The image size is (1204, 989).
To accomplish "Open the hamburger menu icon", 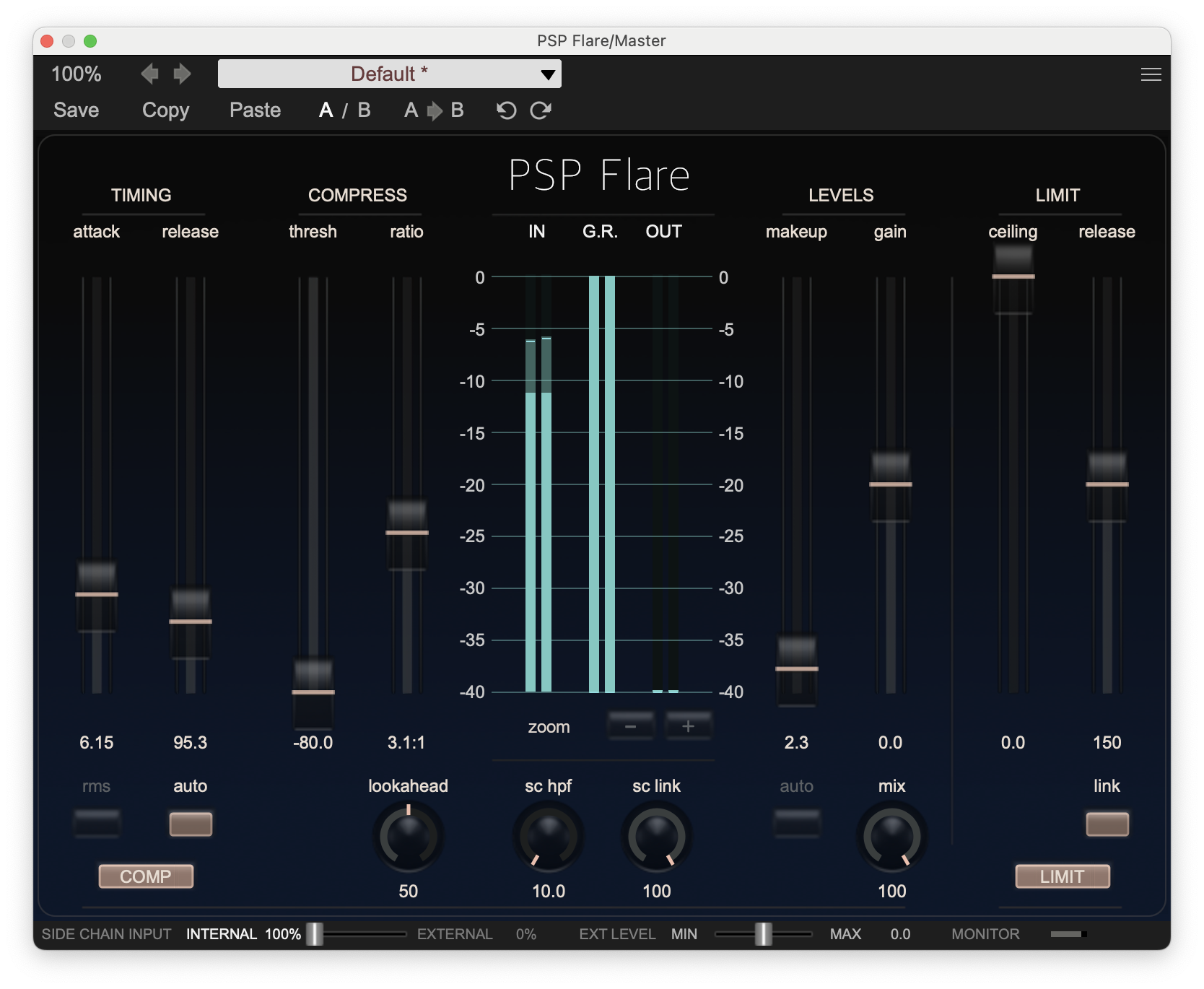I will [x=1151, y=74].
